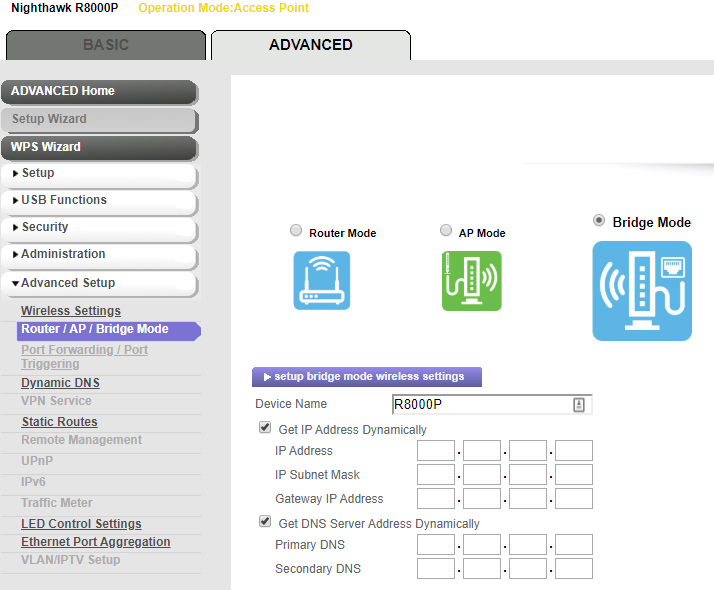Expand the Setup menu section
Viewport: 714px width, 590px height.
[x=100, y=175]
